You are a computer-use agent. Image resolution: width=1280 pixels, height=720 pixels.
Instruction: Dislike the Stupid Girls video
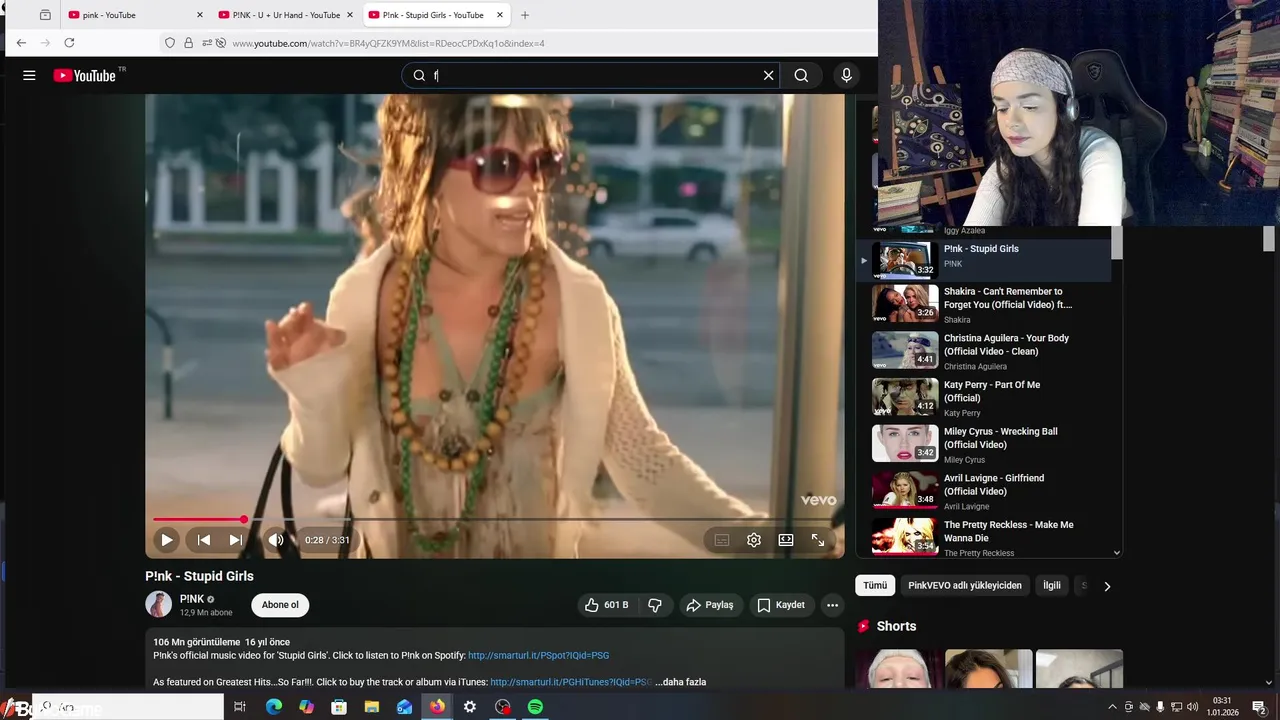tap(655, 605)
